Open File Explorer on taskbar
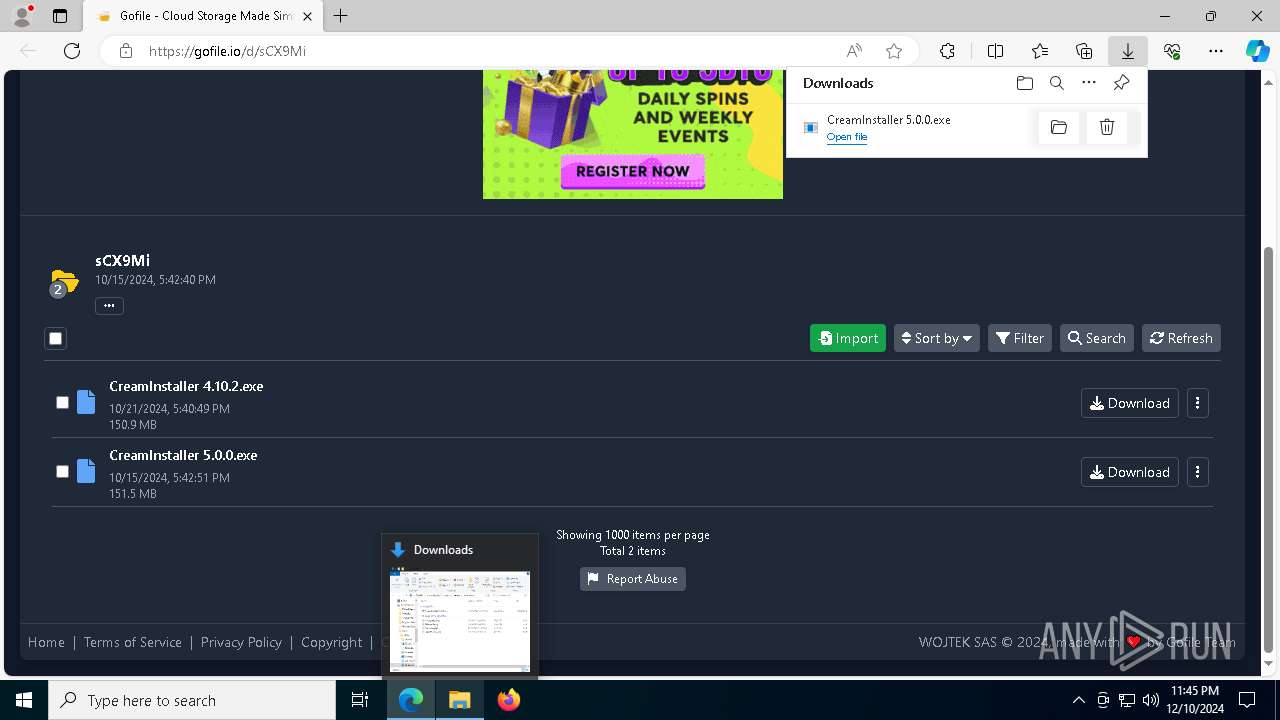1280x720 pixels. pos(460,700)
